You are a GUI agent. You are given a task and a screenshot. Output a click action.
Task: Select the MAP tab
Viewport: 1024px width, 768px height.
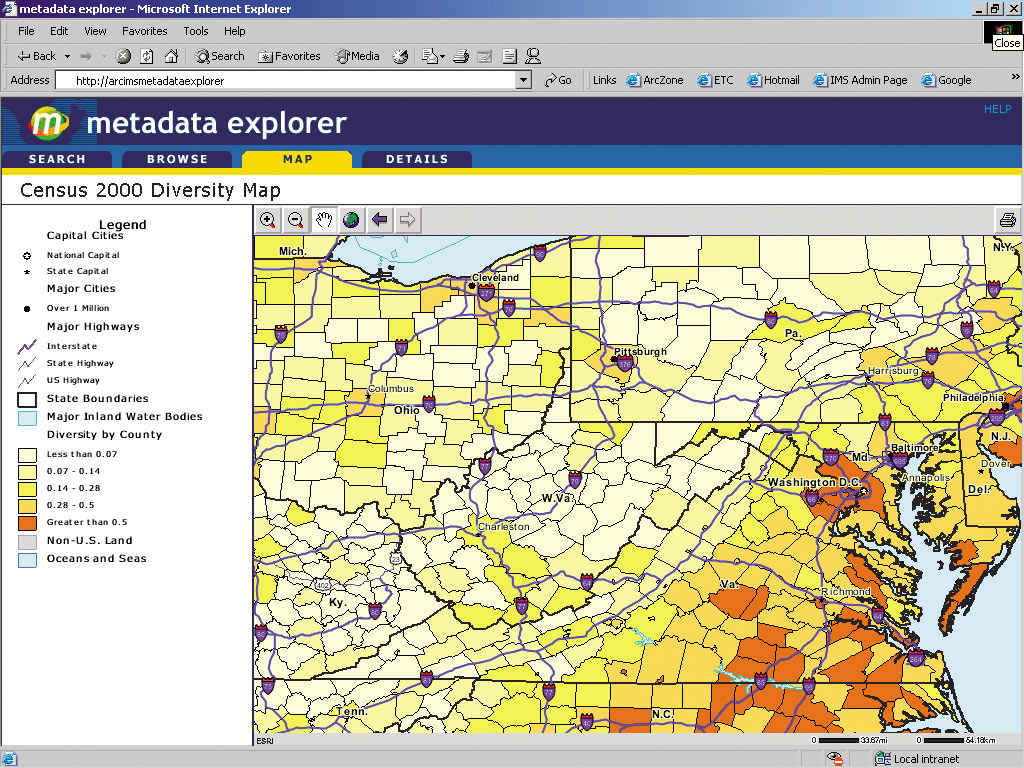297,159
